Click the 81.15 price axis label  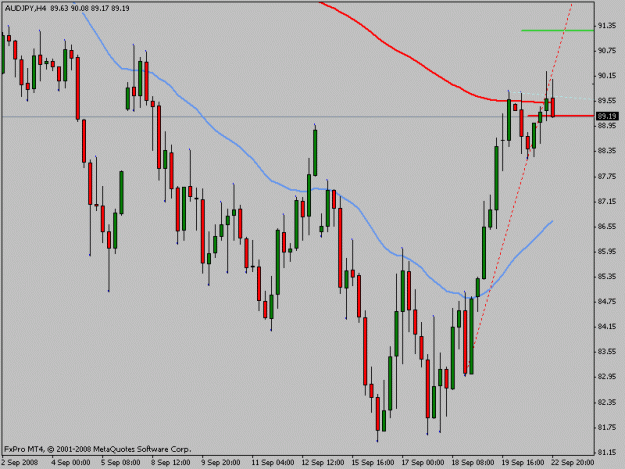(x=607, y=453)
